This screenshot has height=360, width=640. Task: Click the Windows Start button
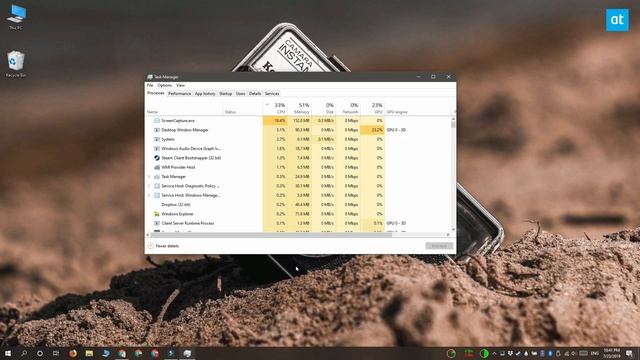(7, 353)
